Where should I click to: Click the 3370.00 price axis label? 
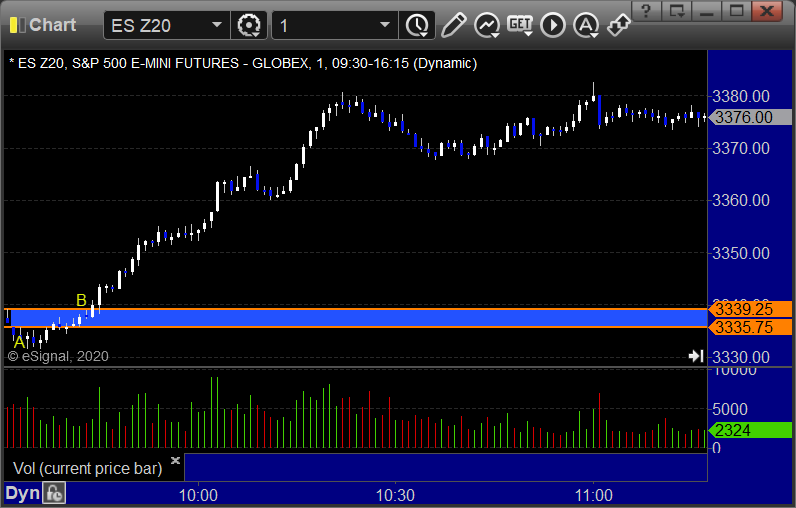(741, 148)
